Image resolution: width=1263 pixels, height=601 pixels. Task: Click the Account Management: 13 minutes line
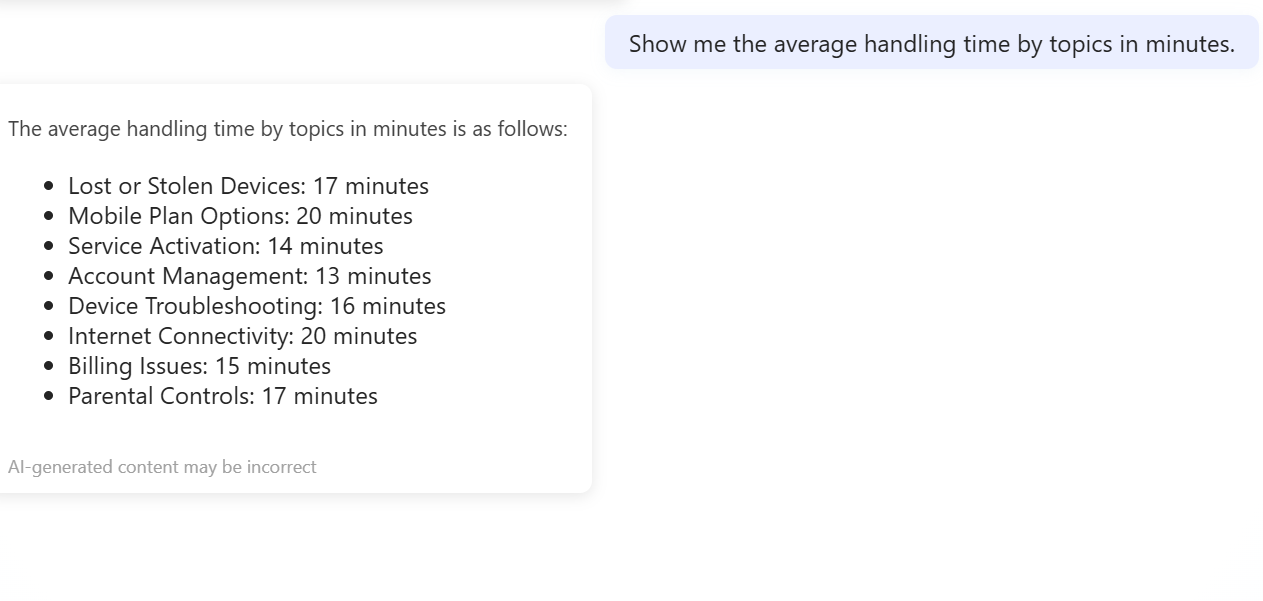pyautogui.click(x=249, y=276)
